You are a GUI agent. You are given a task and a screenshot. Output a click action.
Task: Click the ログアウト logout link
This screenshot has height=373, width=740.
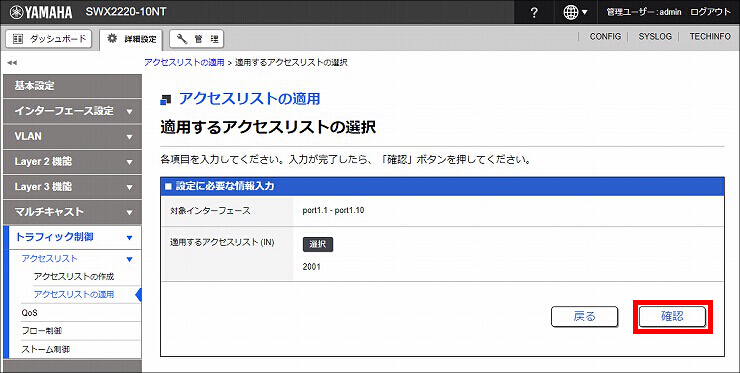pyautogui.click(x=710, y=12)
